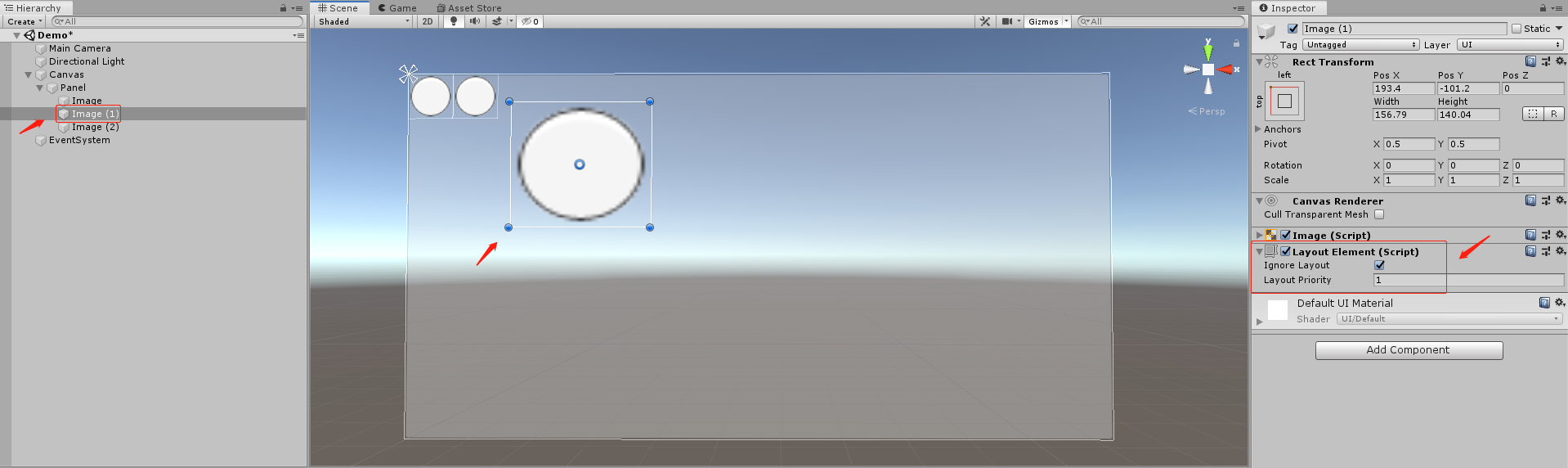Open Rect Transform preset selector icon

point(1545,61)
